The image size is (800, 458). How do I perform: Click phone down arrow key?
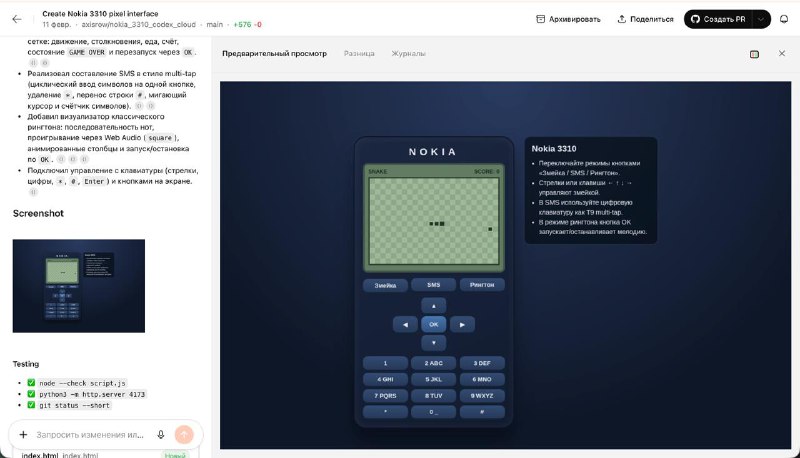click(x=434, y=343)
